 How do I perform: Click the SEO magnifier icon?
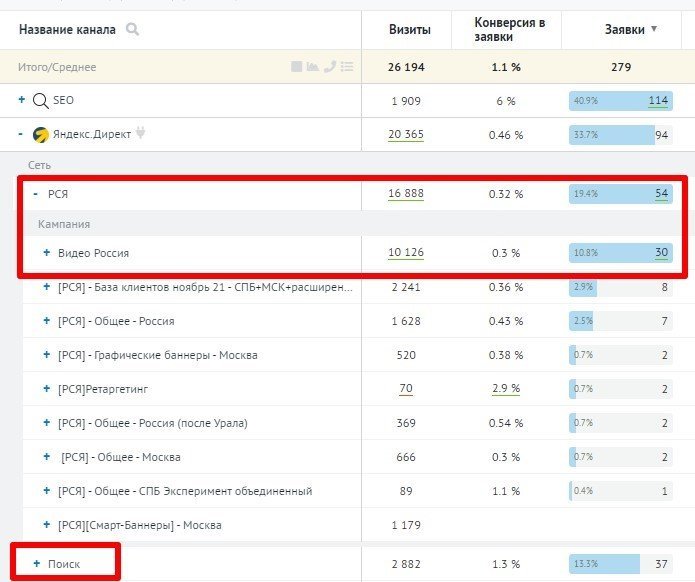pyautogui.click(x=41, y=101)
